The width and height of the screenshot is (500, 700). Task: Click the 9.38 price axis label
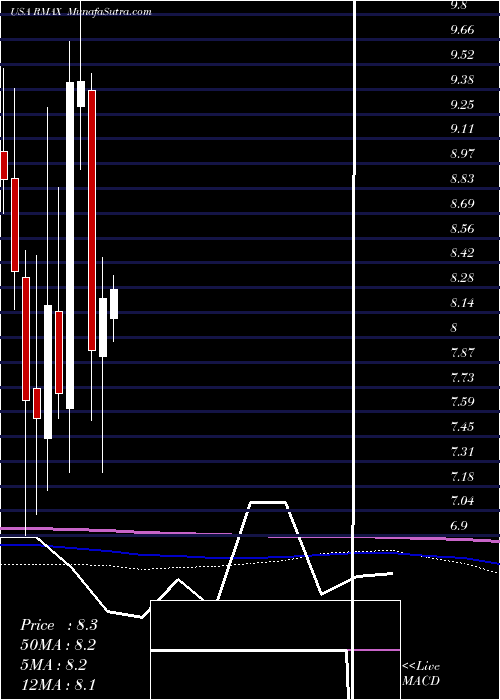tap(462, 80)
